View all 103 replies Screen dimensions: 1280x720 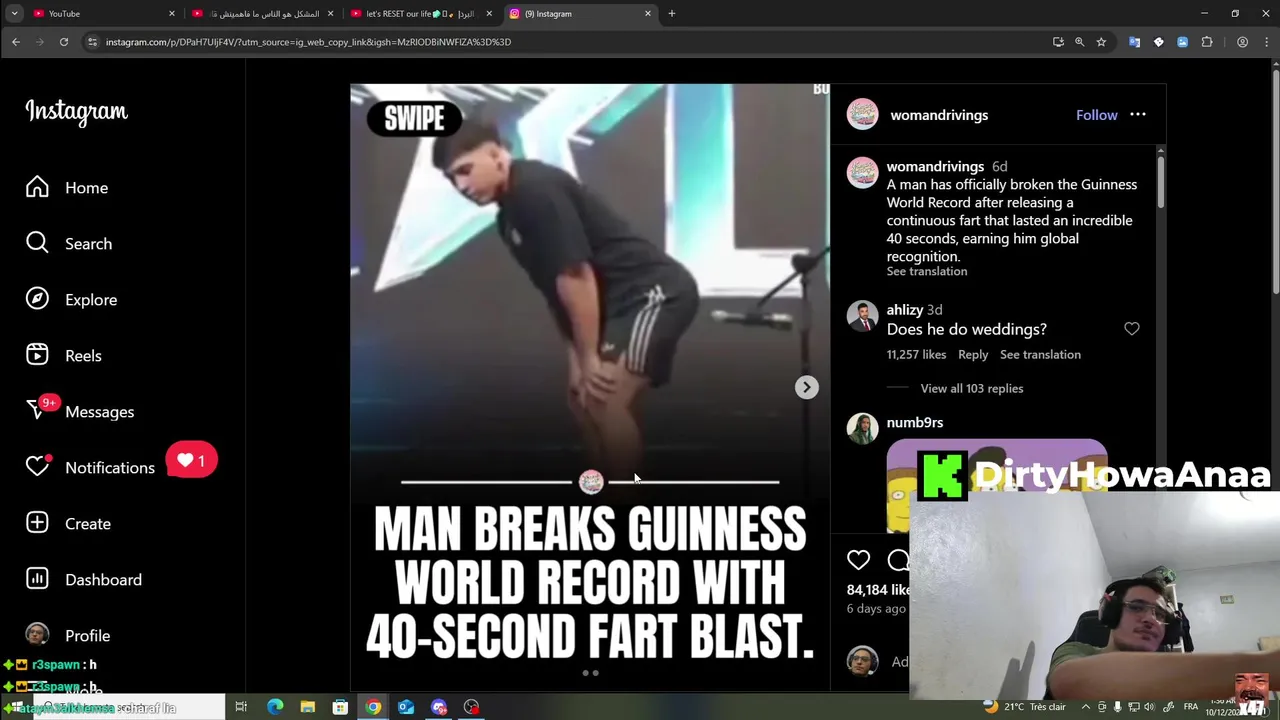[971, 388]
